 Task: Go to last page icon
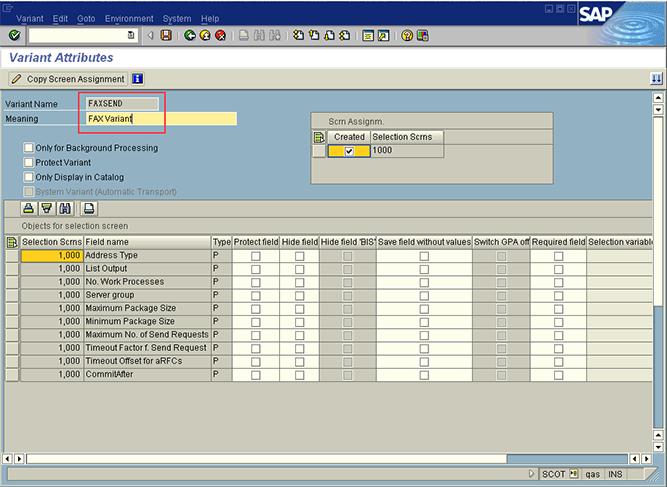click(x=345, y=35)
